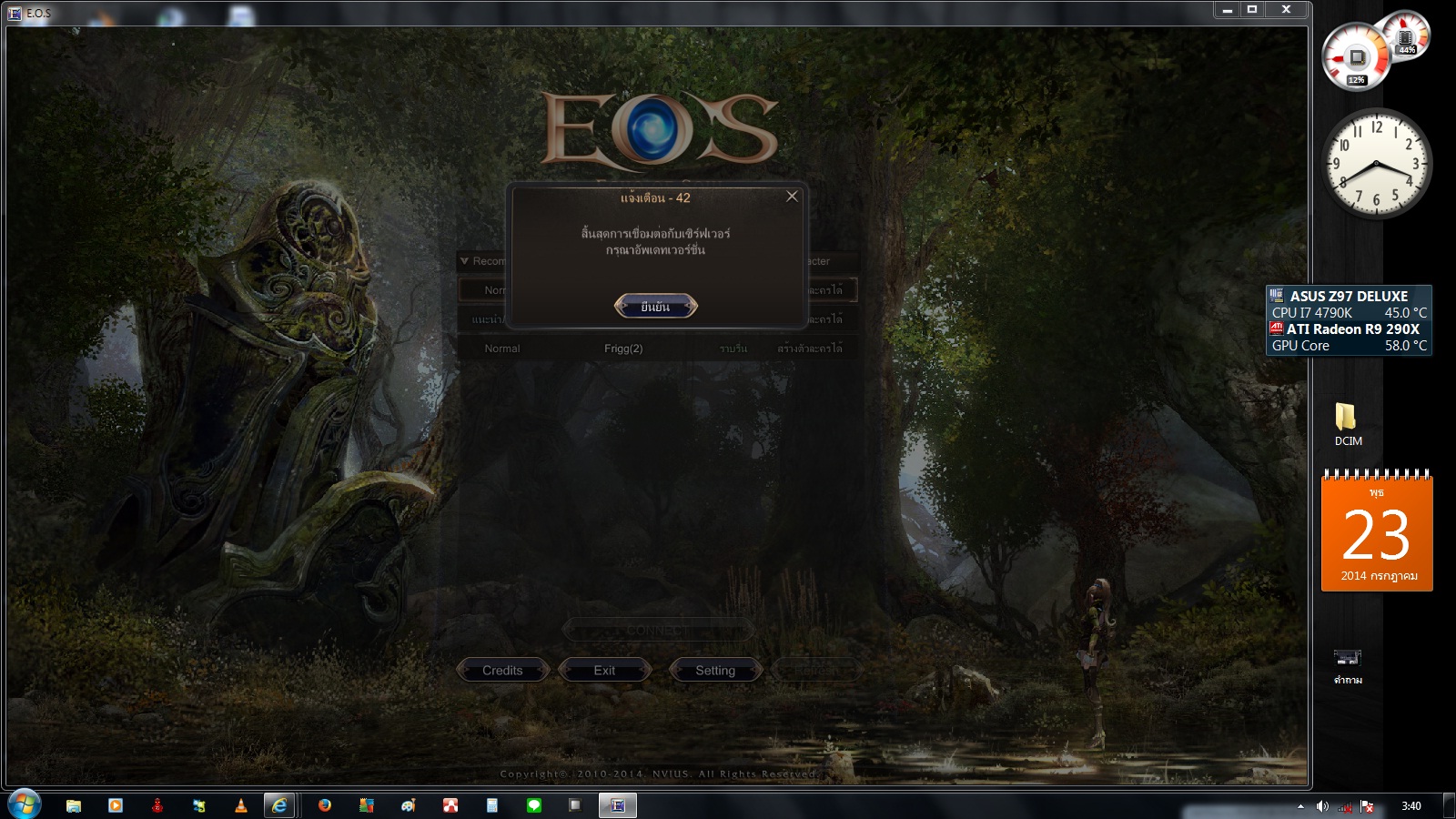Open LINE messenger from the taskbar
Viewport: 1456px width, 819px height.
click(x=534, y=805)
